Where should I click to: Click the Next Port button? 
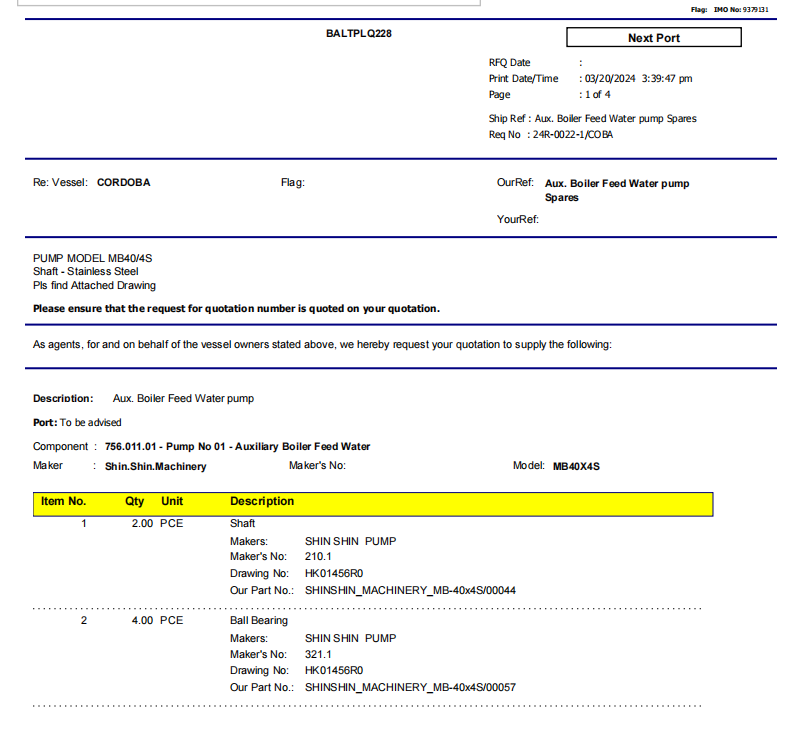click(653, 38)
